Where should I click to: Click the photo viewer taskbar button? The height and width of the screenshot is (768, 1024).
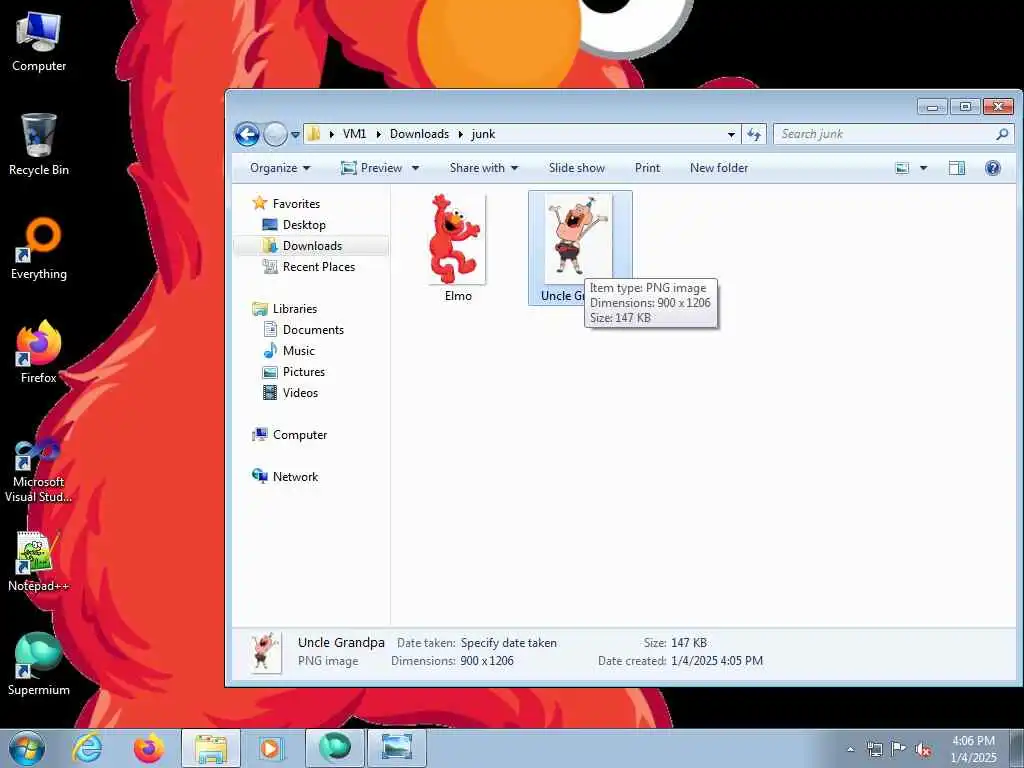click(x=397, y=748)
